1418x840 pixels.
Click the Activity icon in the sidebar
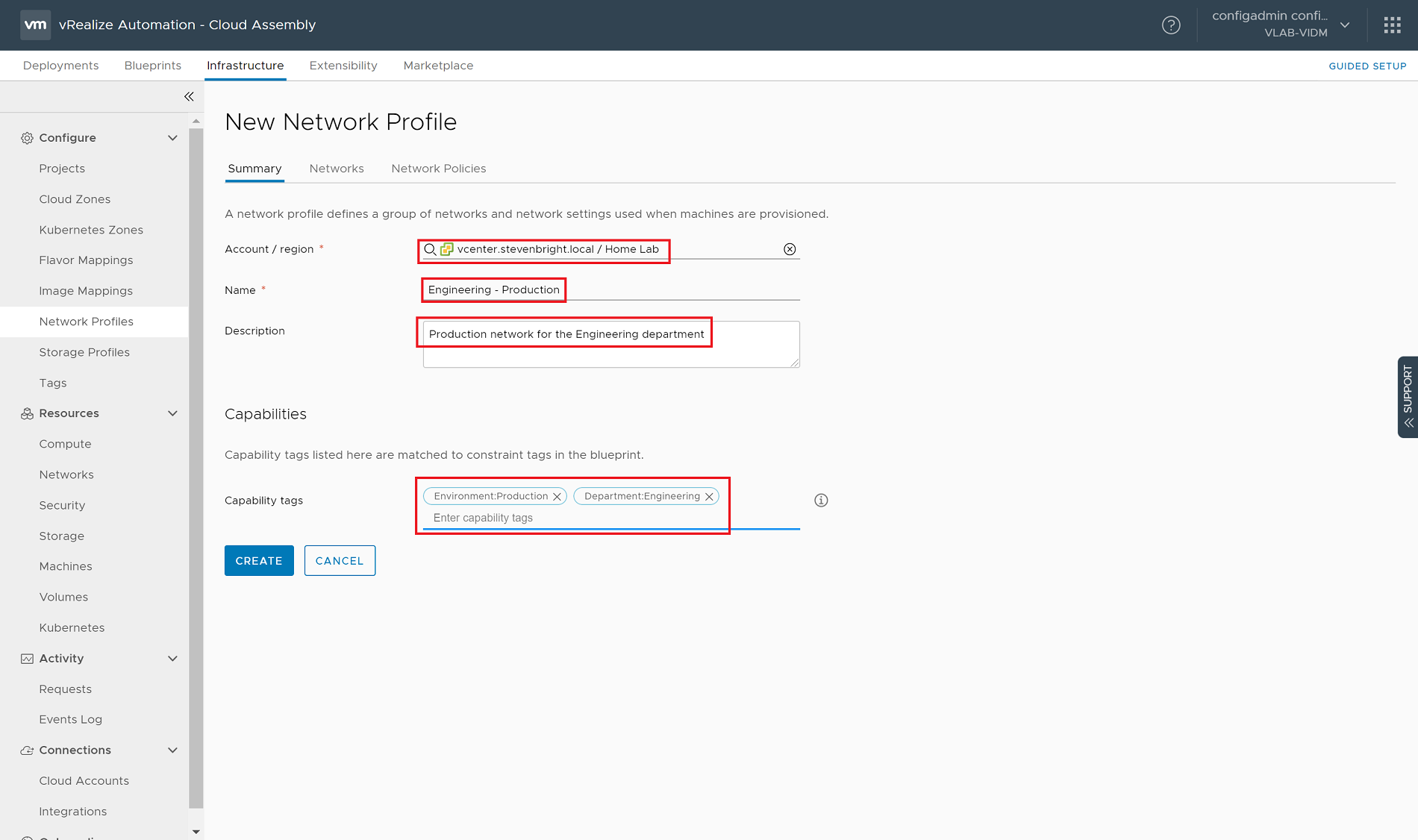click(x=26, y=658)
